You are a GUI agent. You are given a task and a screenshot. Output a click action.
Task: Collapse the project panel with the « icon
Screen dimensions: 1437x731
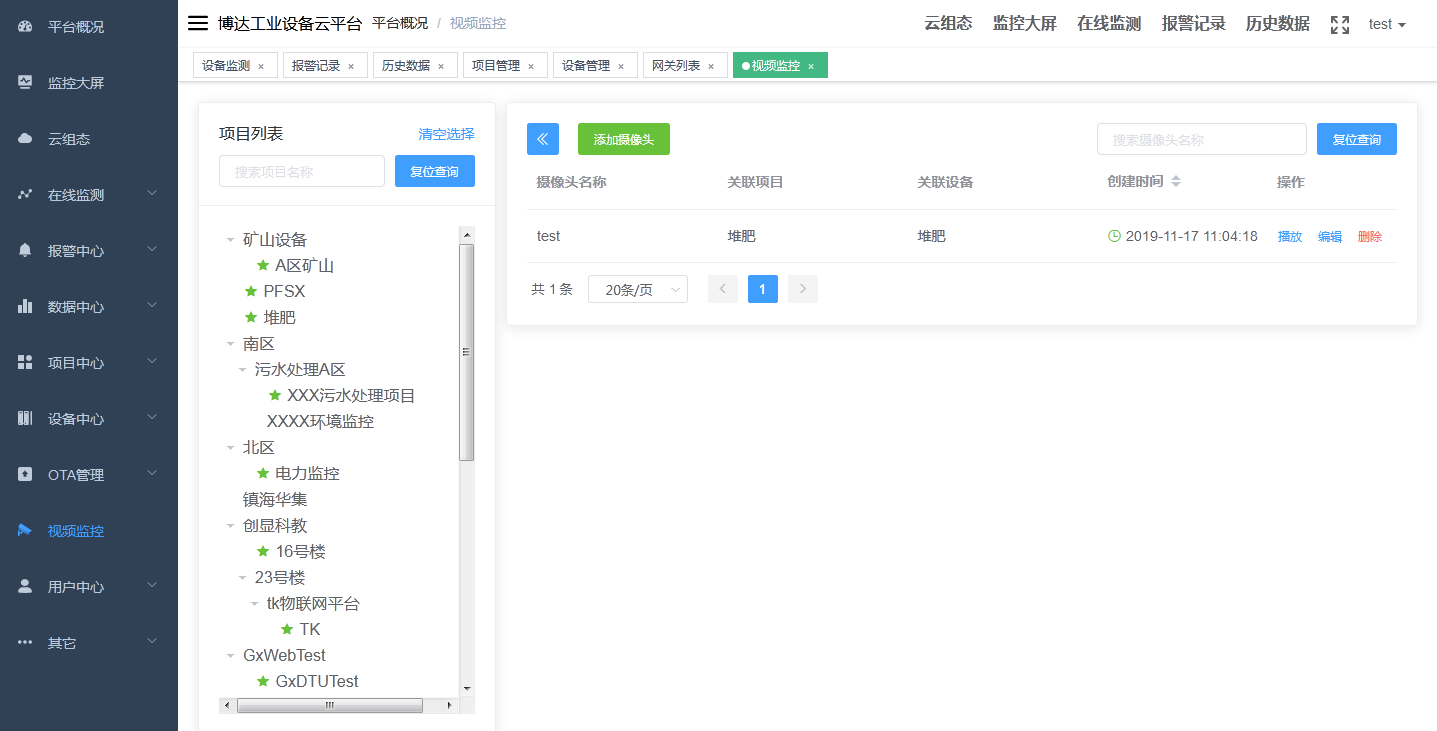pos(543,139)
